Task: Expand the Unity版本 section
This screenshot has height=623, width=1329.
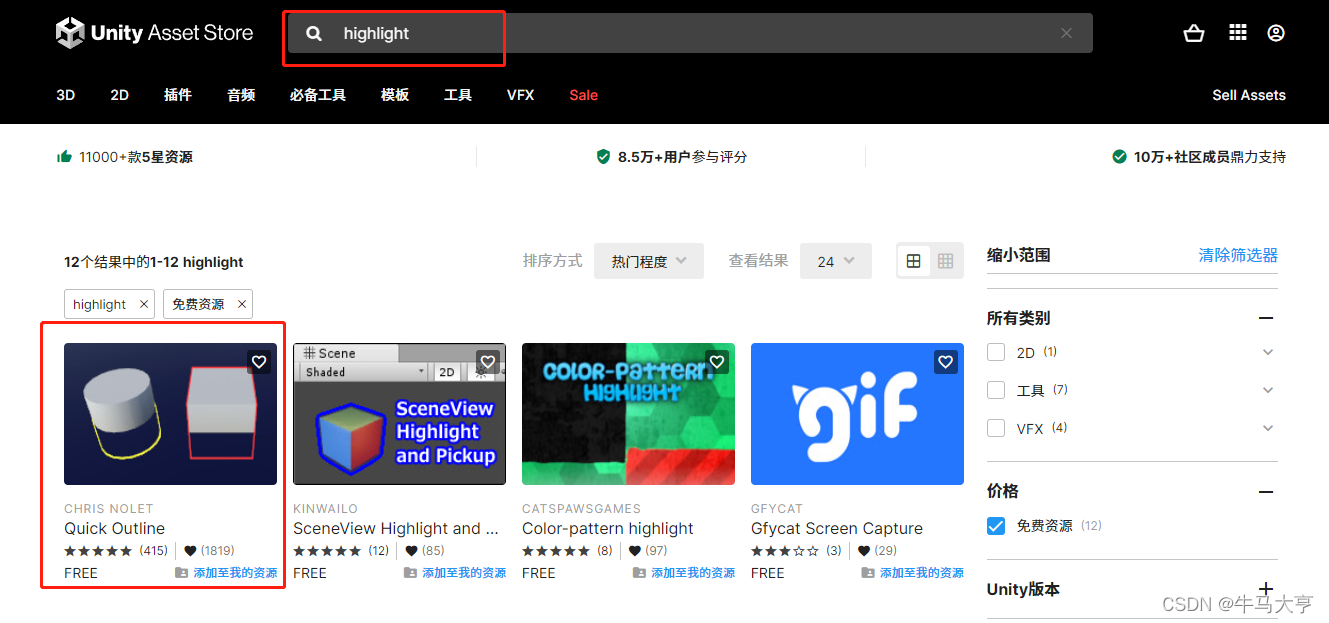Action: tap(1266, 589)
